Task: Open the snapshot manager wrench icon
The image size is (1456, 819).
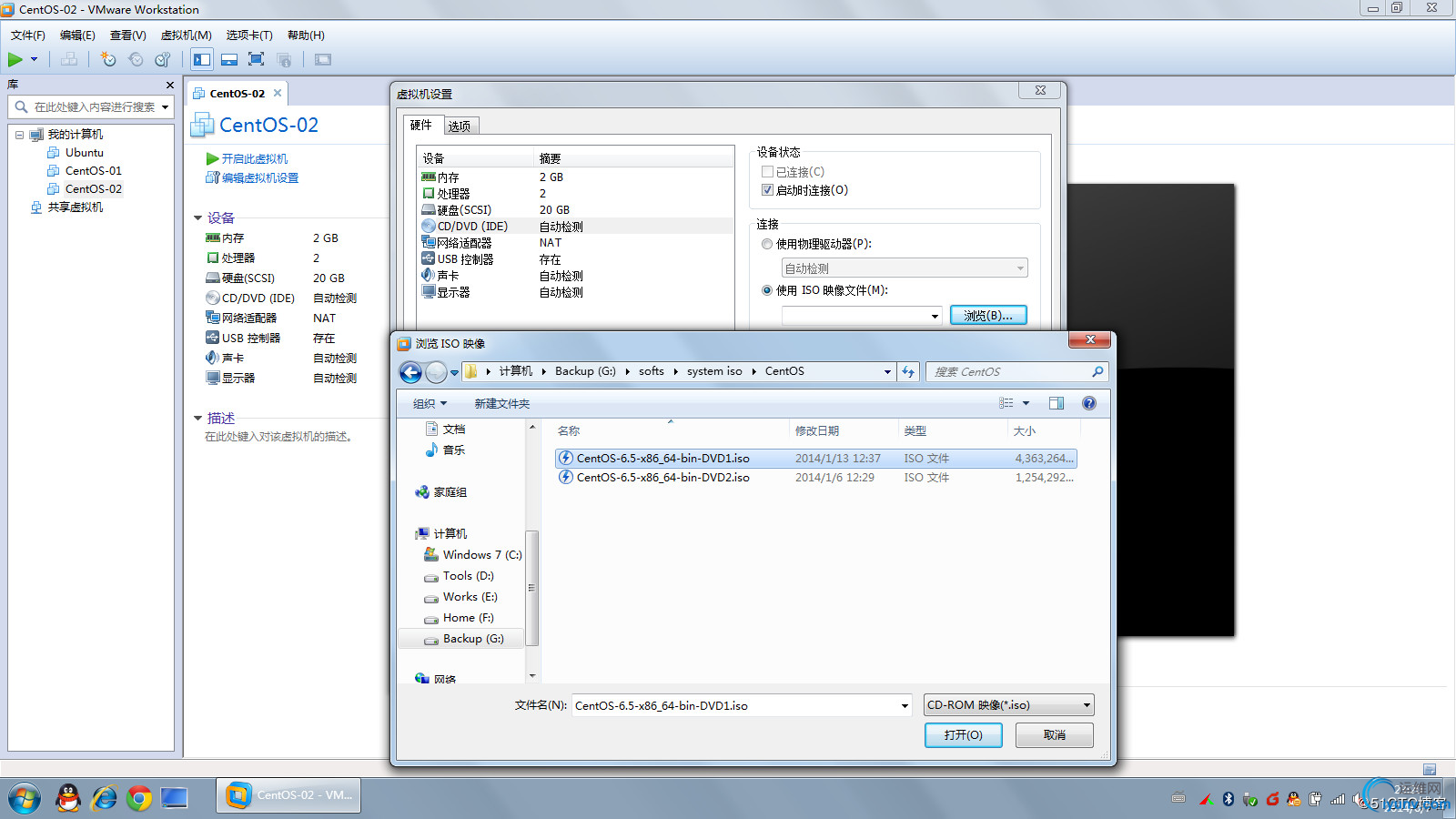Action: pos(163,60)
